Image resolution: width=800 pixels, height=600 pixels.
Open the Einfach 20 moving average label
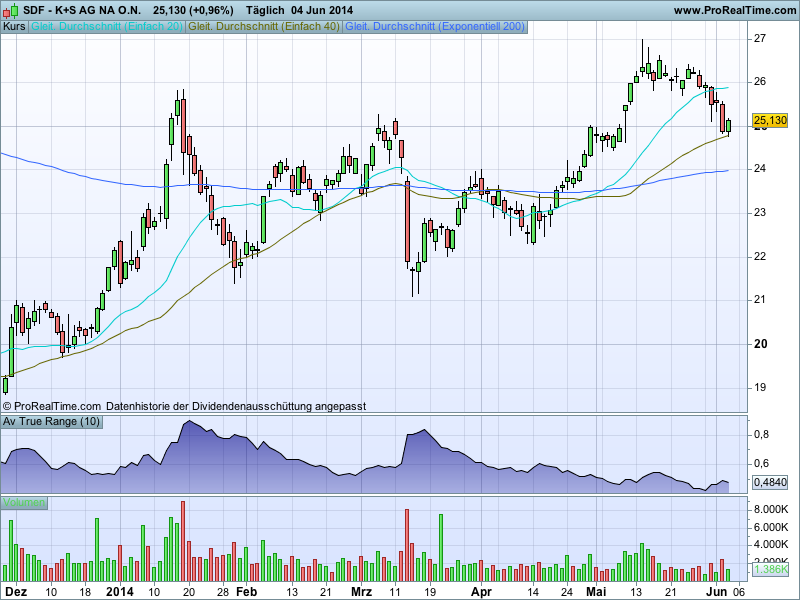click(x=107, y=27)
